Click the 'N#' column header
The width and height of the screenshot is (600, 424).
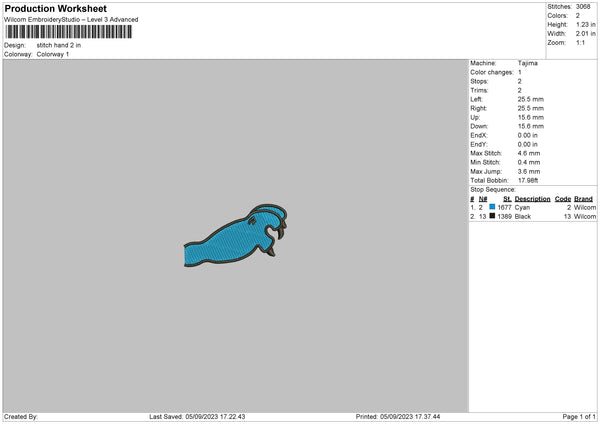click(x=483, y=199)
